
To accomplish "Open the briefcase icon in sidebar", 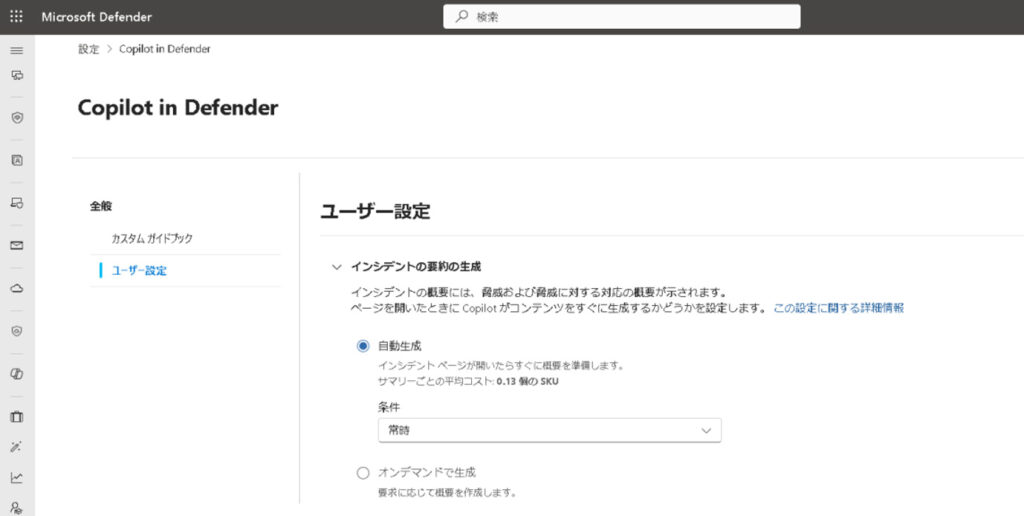I will pyautogui.click(x=16, y=417).
